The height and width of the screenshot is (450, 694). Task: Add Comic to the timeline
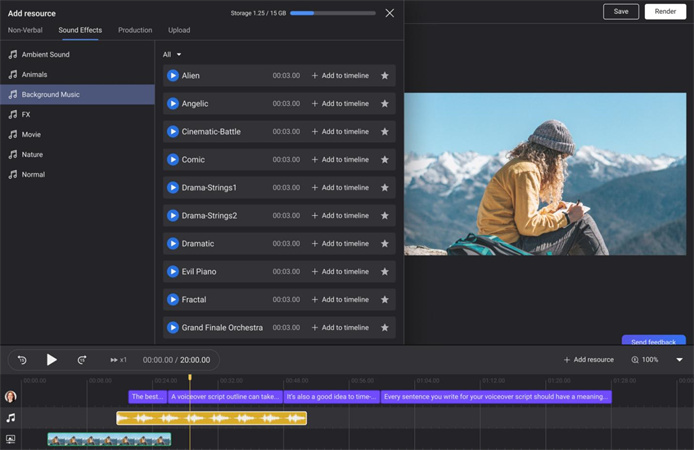click(340, 160)
